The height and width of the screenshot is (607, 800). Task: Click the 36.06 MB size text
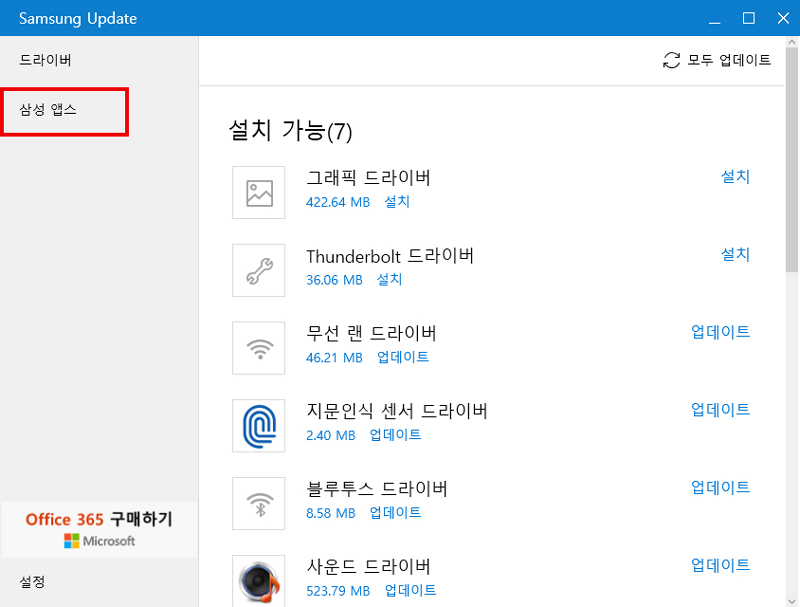(x=334, y=280)
